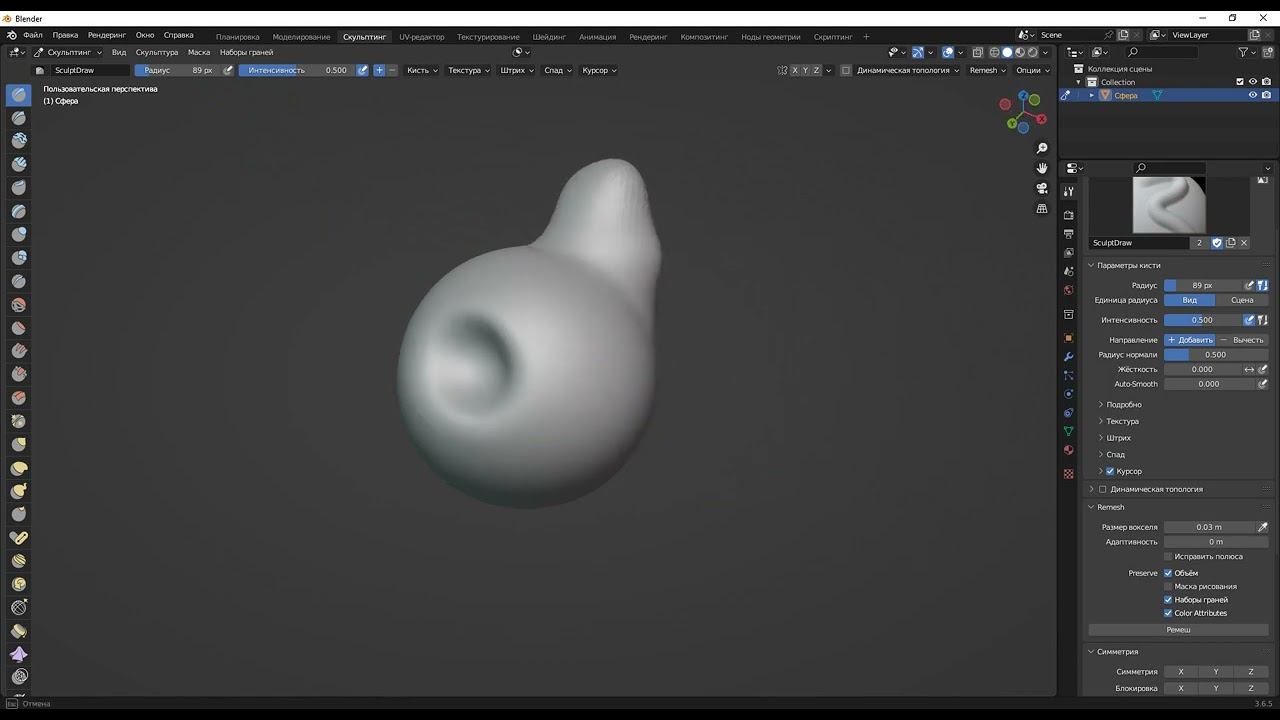
Task: Open the outliner filter funnel
Action: point(1244,52)
